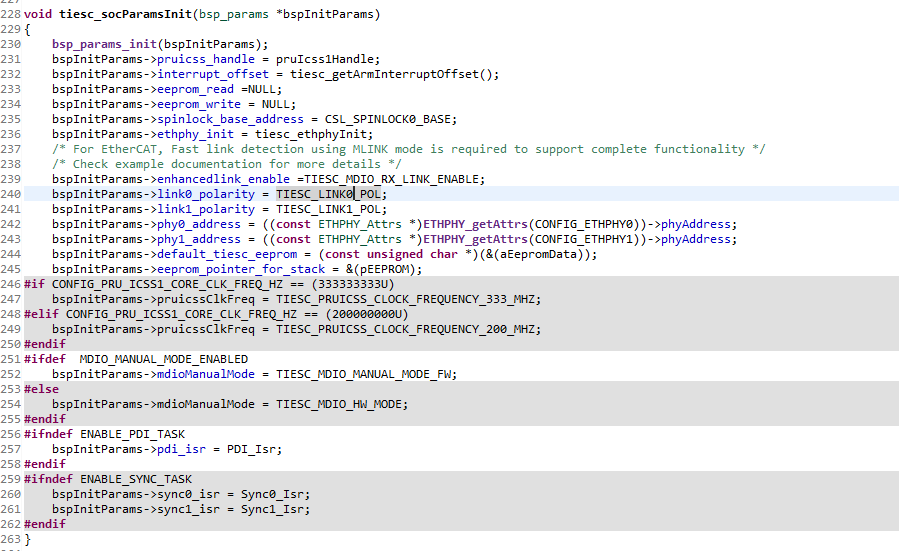
Task: Click interrupt_offset member
Action: (x=213, y=74)
